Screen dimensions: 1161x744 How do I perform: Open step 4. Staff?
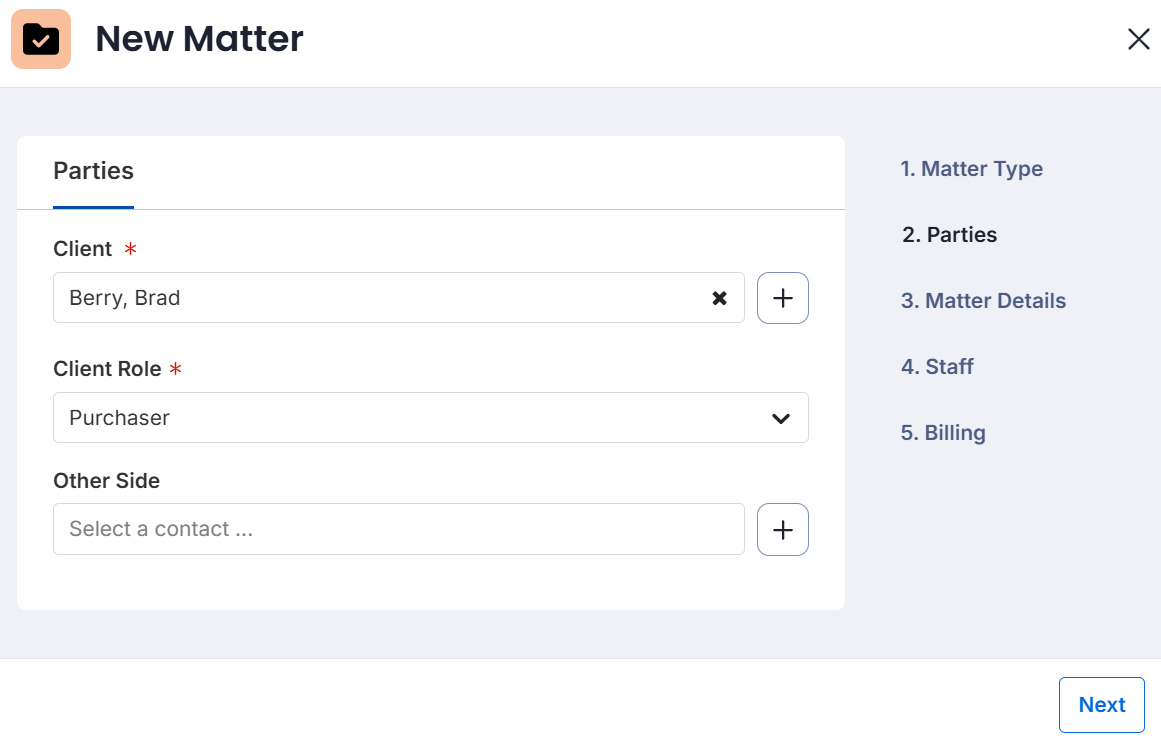click(x=937, y=367)
